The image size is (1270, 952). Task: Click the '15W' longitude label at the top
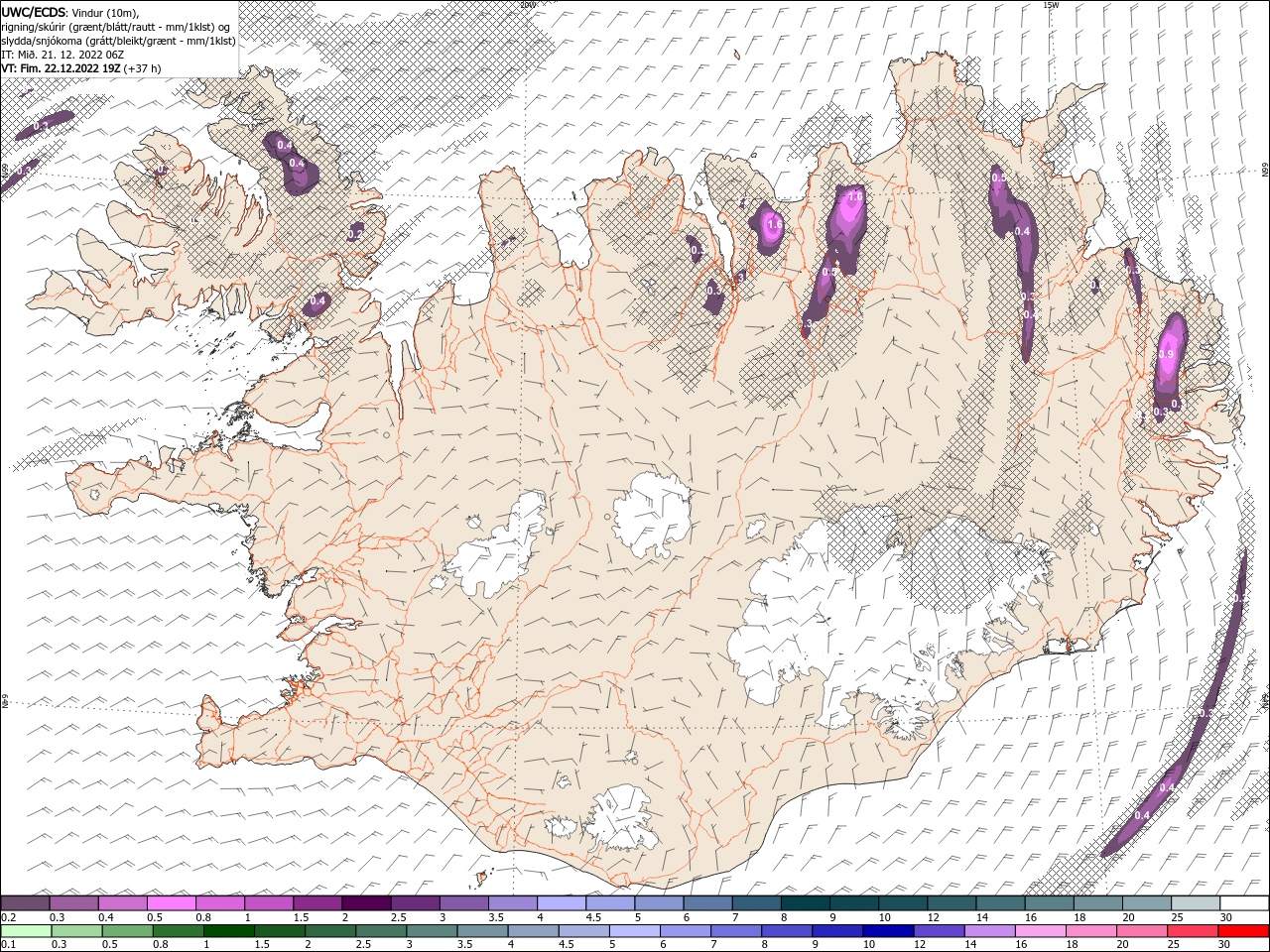point(1052,5)
